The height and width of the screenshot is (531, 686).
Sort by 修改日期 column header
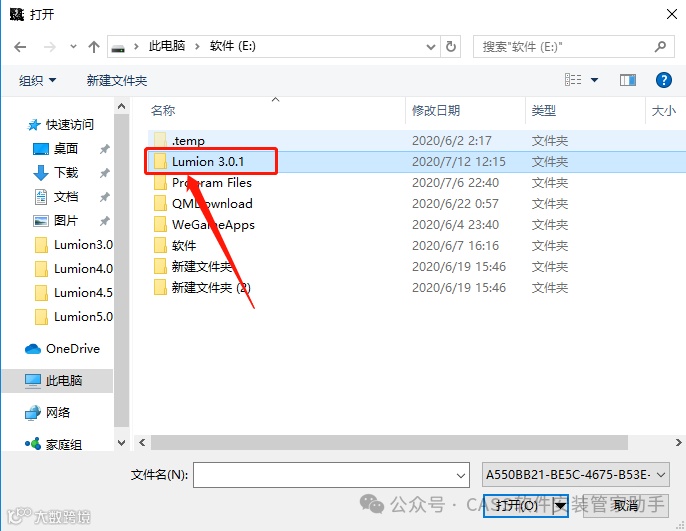click(436, 110)
